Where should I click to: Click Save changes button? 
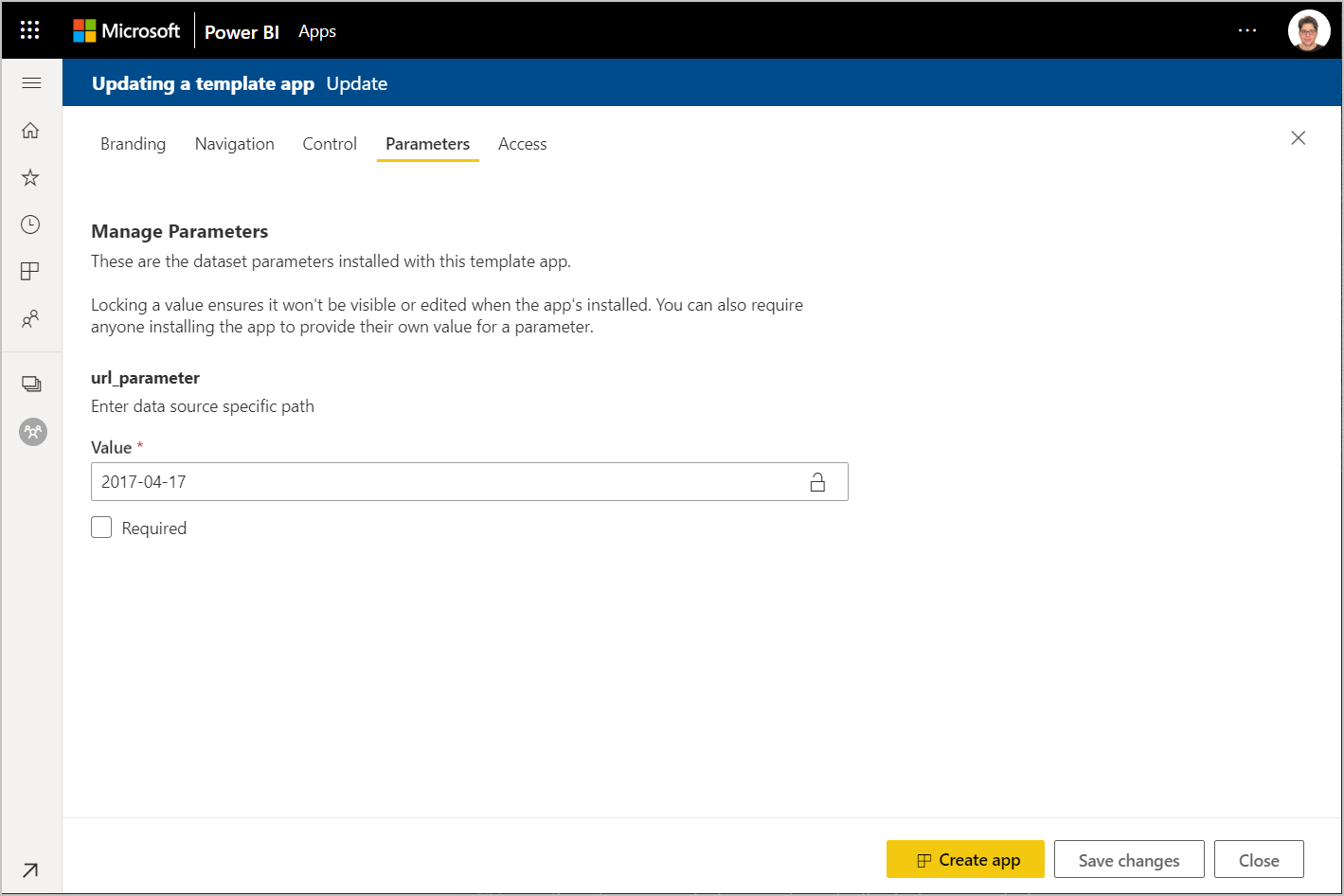1129,860
